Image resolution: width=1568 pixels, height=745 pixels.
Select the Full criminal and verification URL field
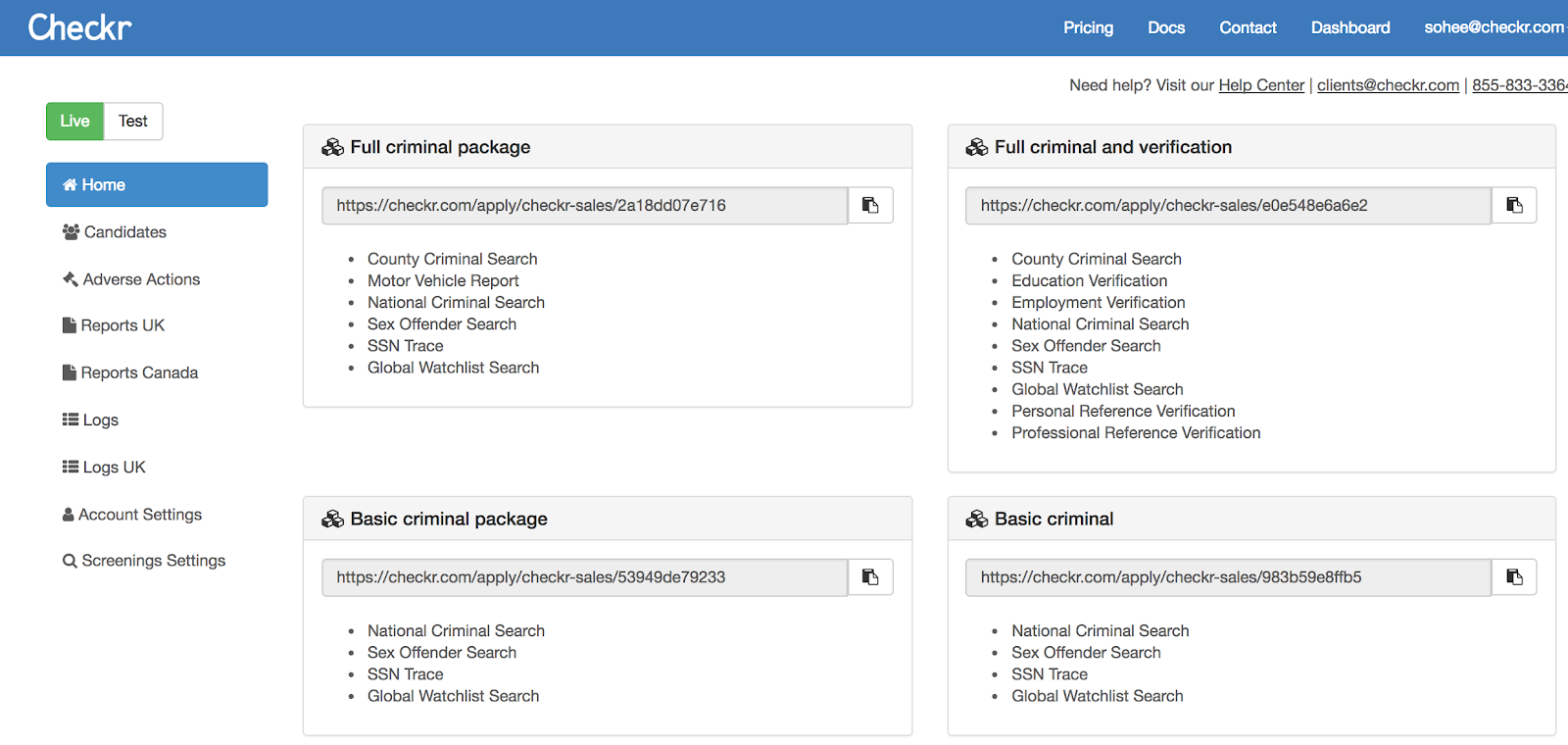(x=1229, y=206)
